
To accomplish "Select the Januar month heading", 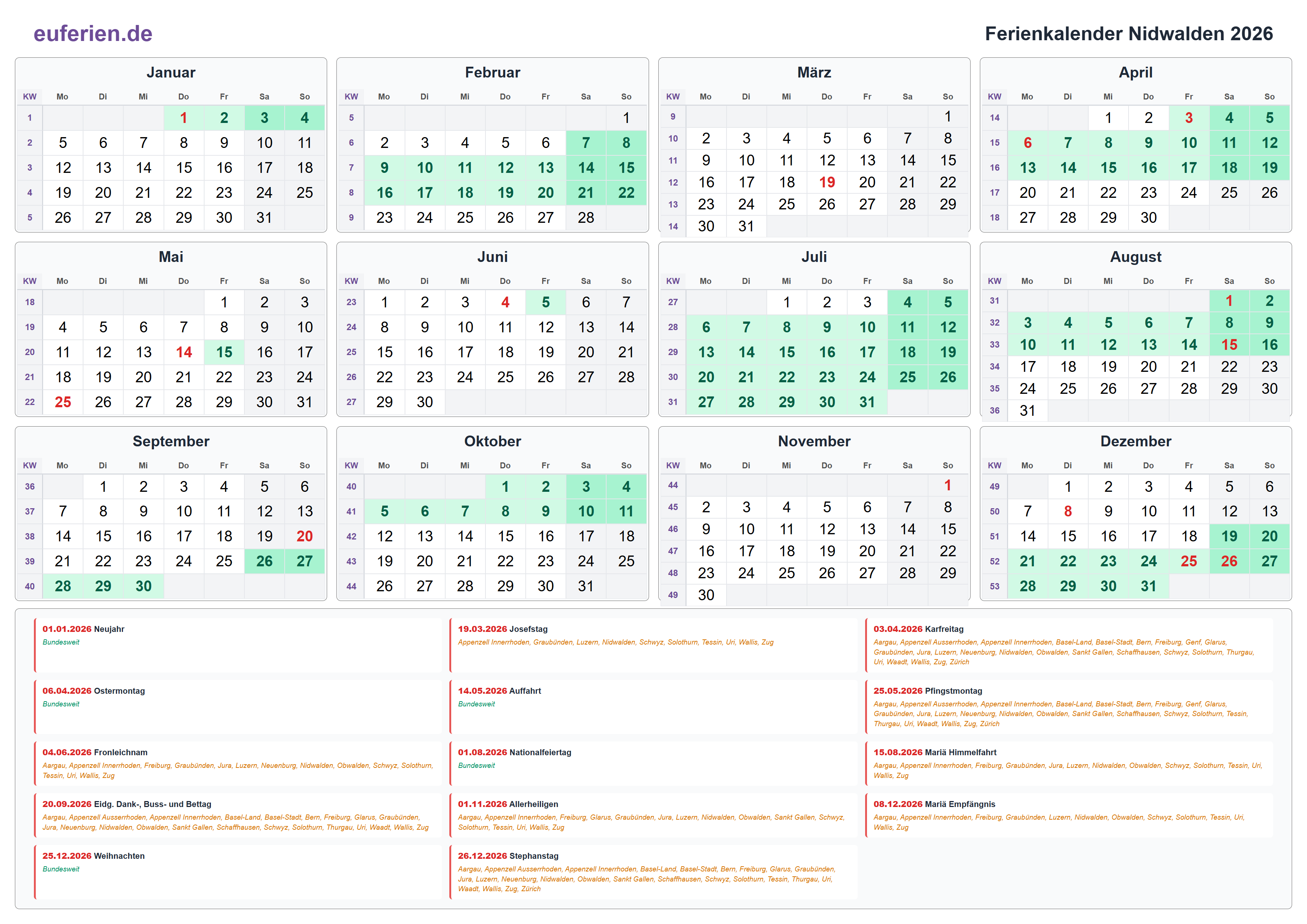I will click(x=171, y=72).
